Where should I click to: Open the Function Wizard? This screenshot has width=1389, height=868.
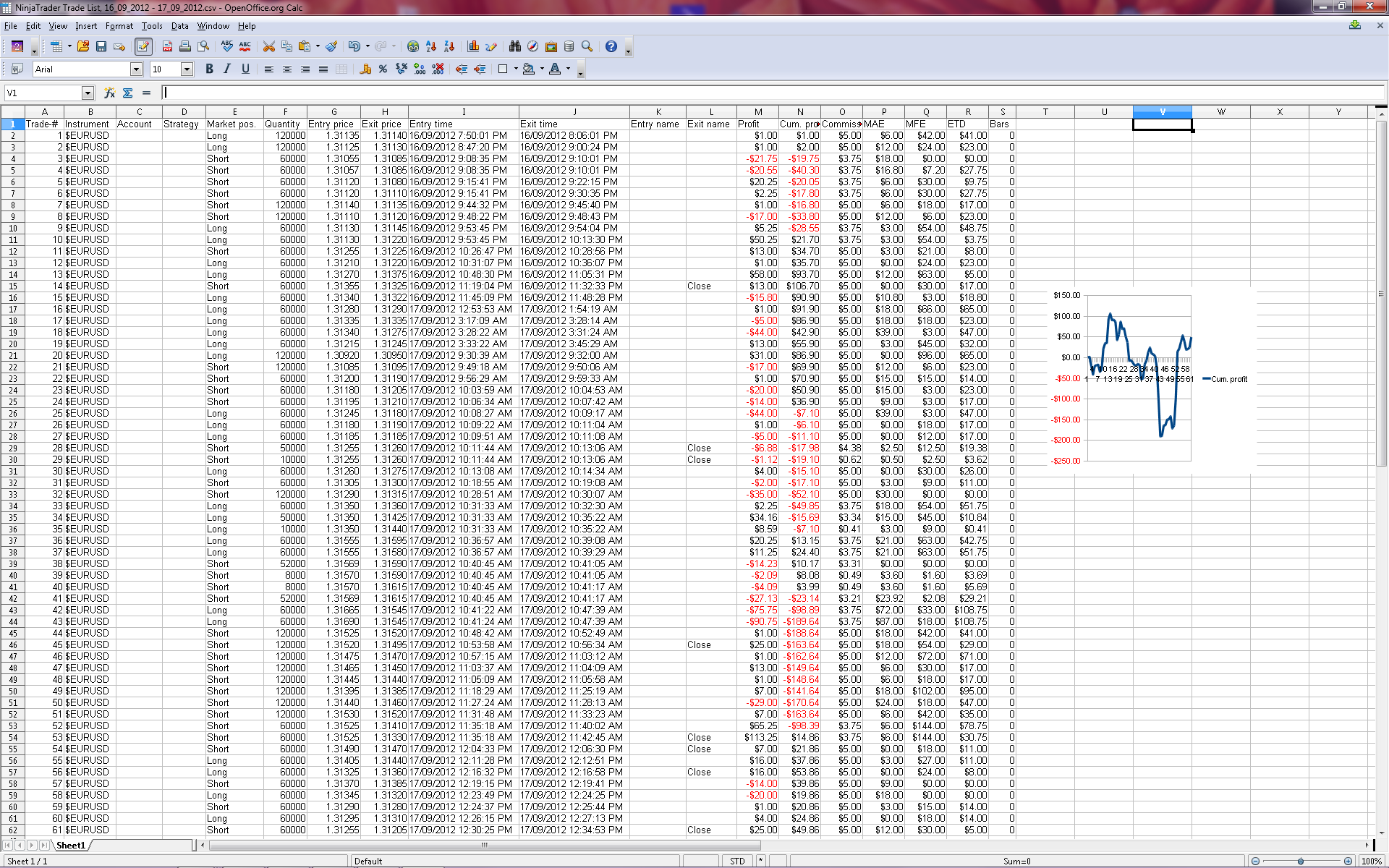[x=109, y=93]
